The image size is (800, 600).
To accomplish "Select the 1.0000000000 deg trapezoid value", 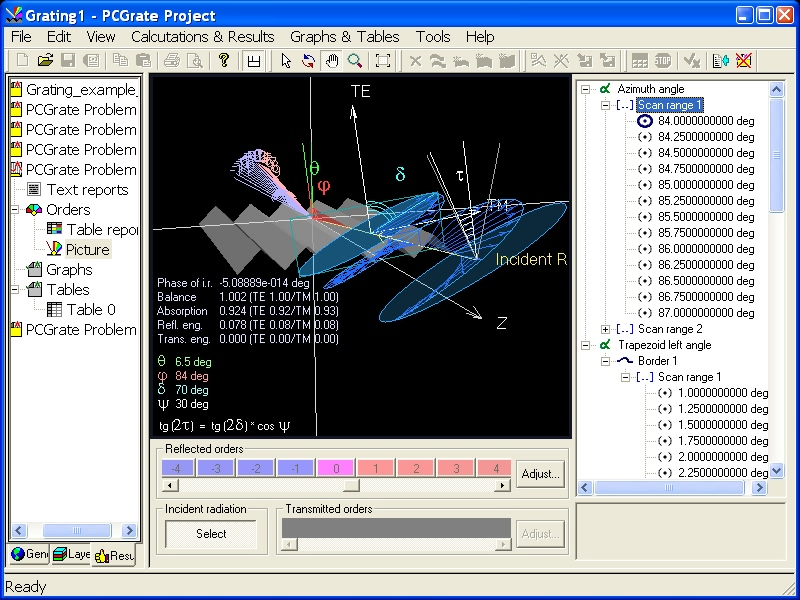I will [x=723, y=393].
